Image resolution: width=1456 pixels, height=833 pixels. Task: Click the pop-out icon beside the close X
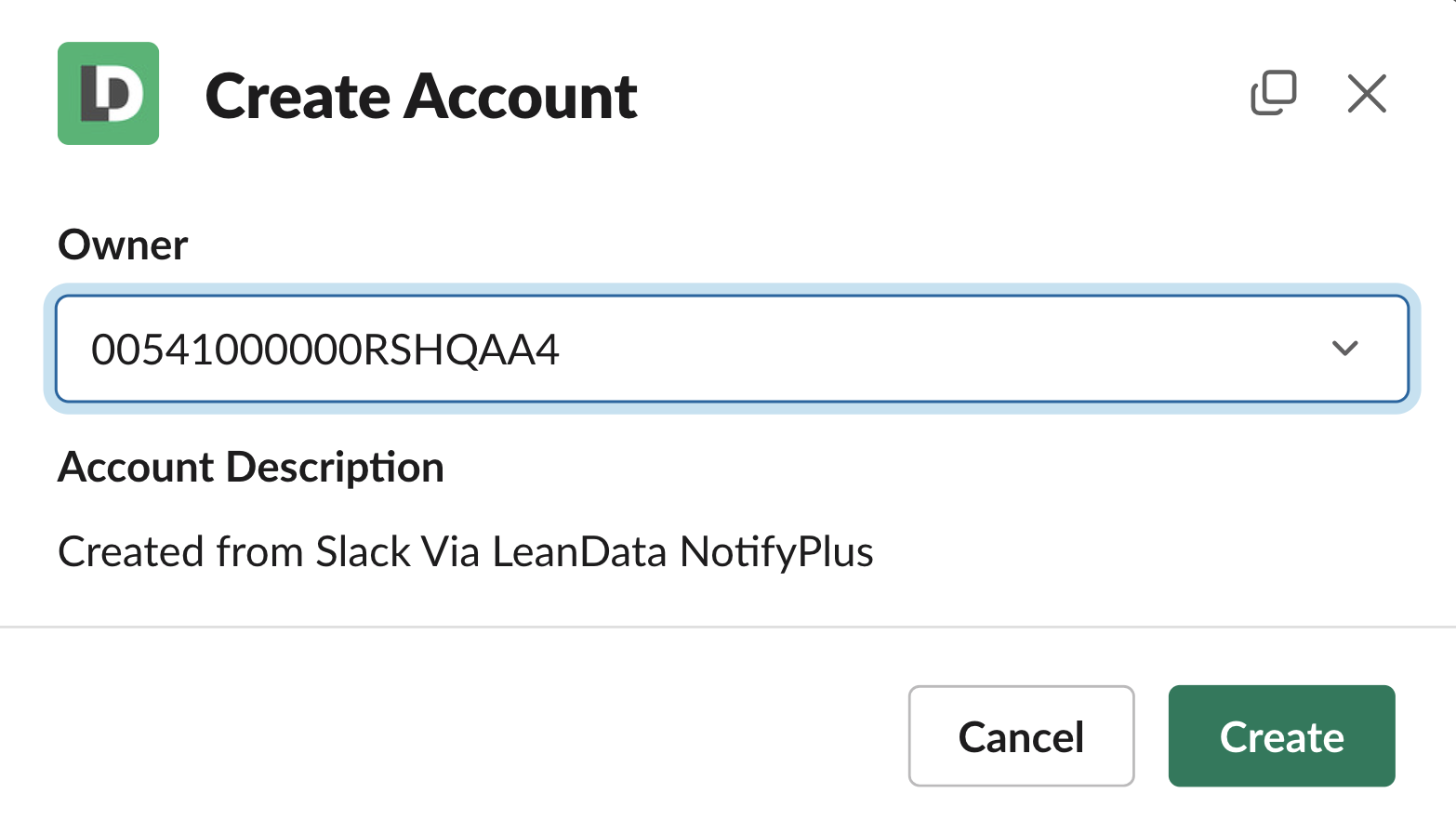[x=1273, y=93]
